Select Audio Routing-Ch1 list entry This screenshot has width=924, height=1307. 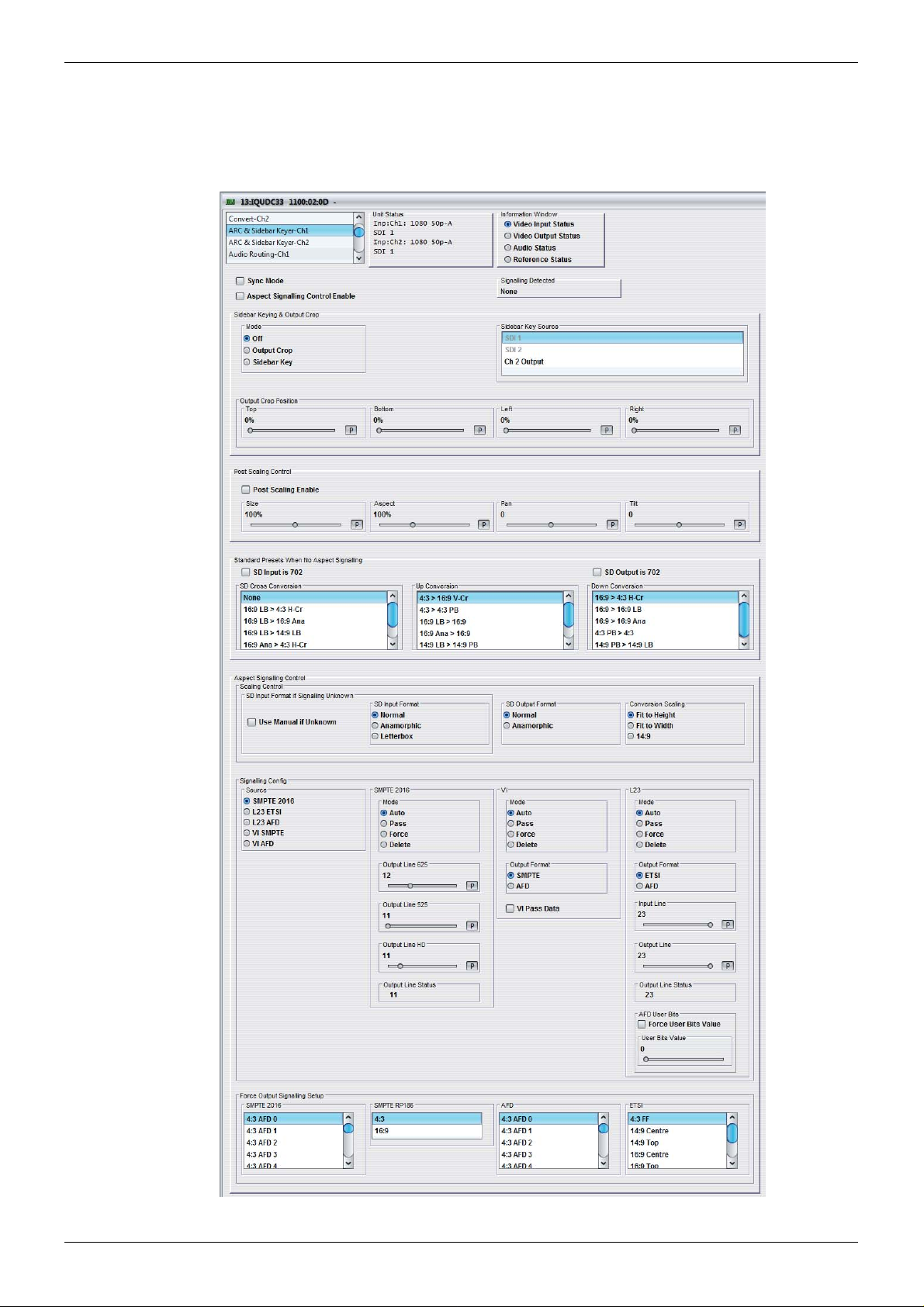tap(289, 254)
